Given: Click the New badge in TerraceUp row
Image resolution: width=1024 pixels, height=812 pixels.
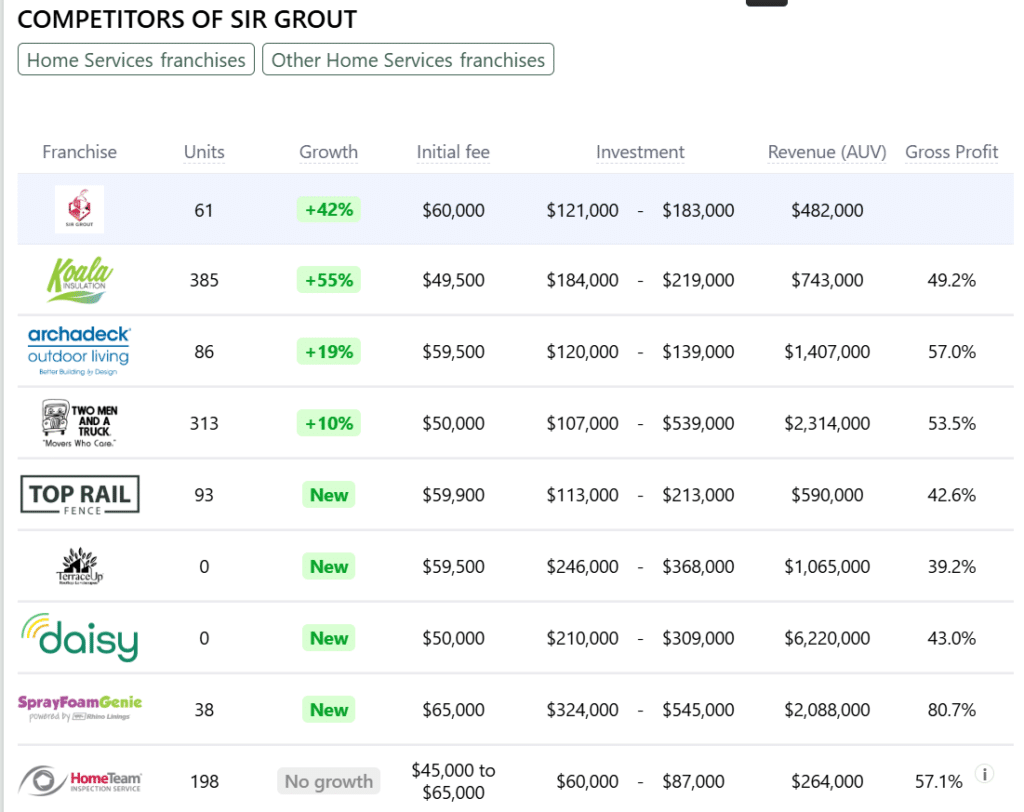Looking at the screenshot, I should click(328, 566).
